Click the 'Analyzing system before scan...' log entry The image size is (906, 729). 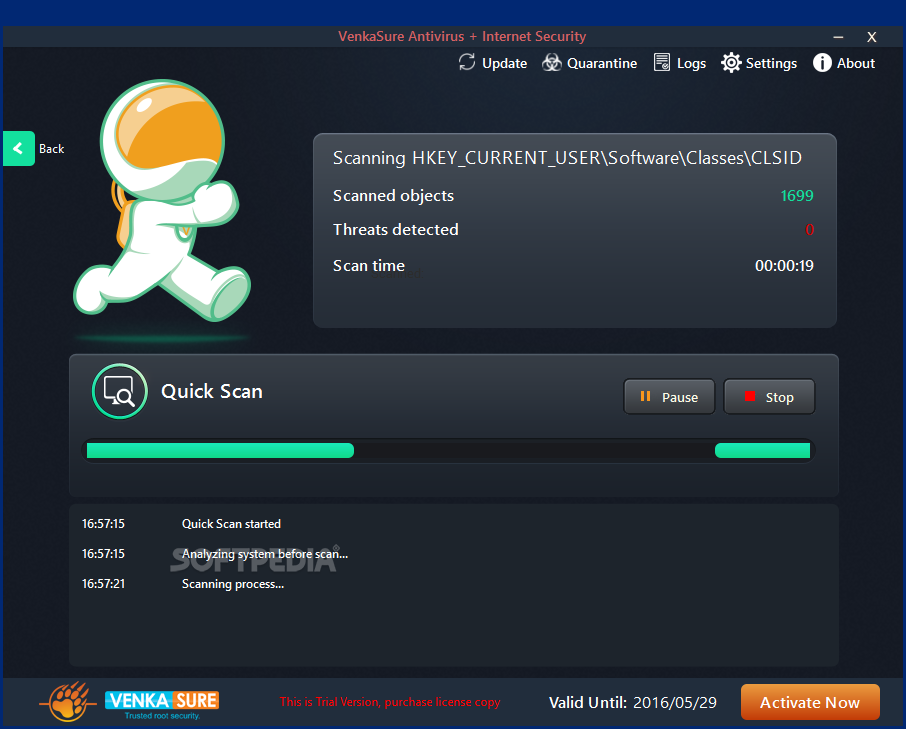coord(265,554)
